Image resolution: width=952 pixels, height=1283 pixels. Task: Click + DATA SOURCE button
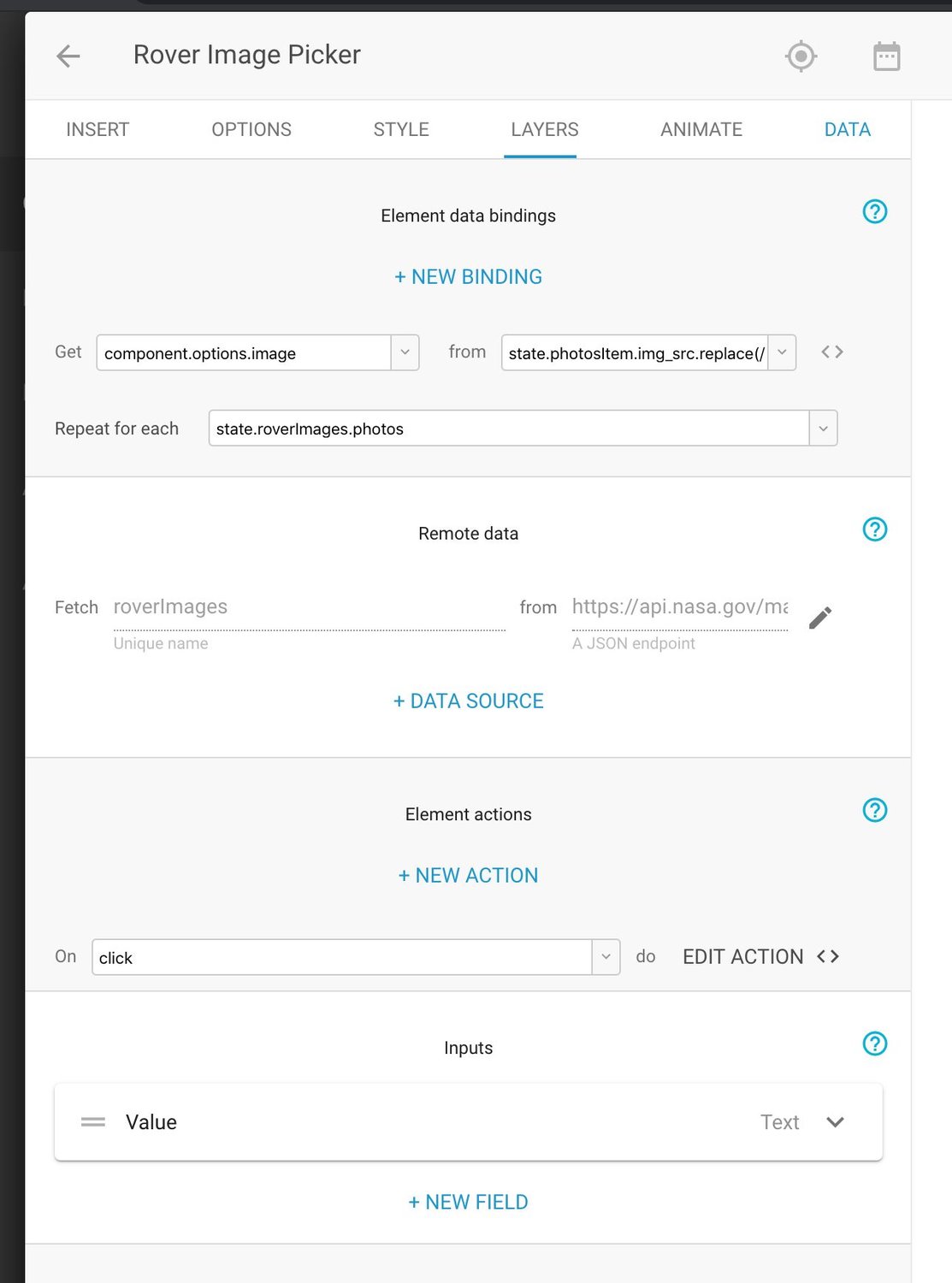point(468,701)
